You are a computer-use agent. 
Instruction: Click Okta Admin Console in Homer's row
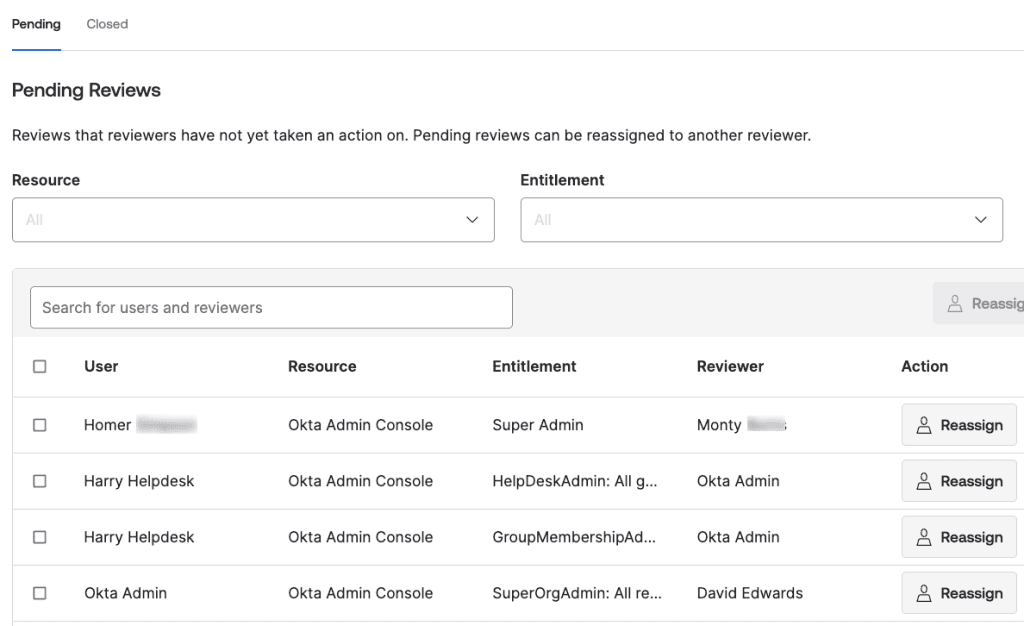(360, 425)
